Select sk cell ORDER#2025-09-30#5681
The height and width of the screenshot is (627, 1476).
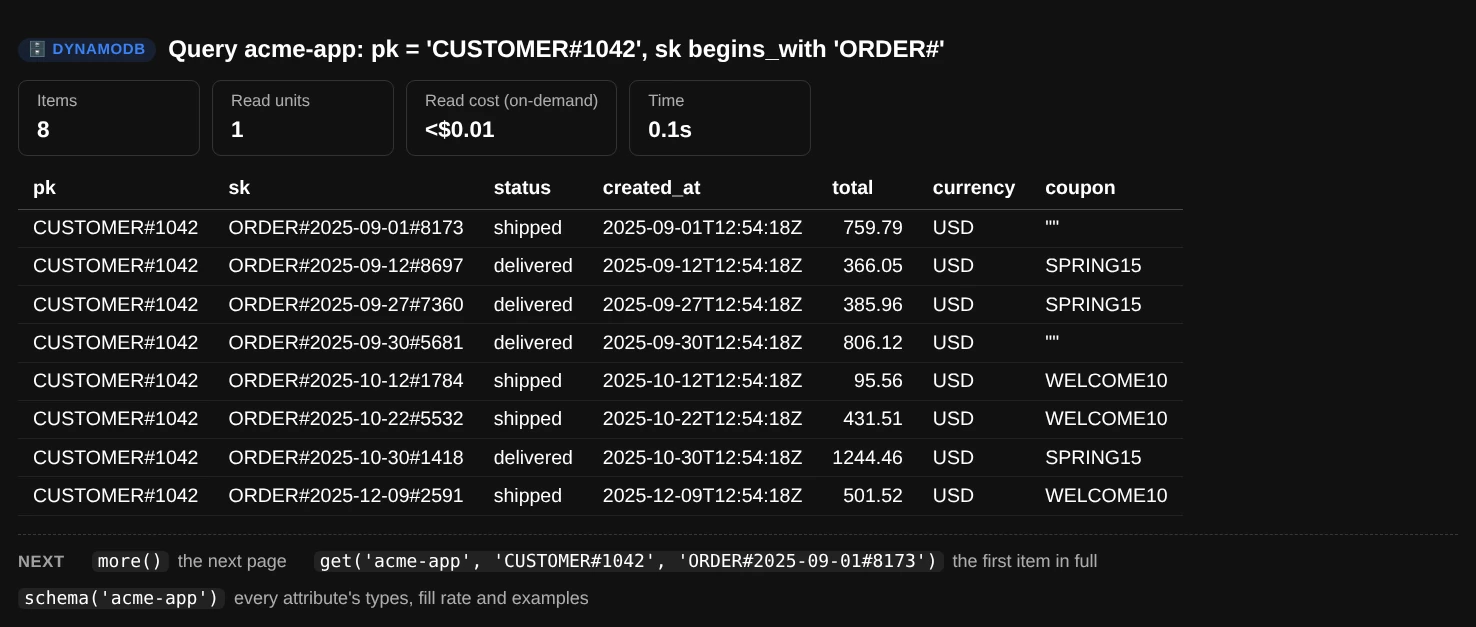click(346, 343)
